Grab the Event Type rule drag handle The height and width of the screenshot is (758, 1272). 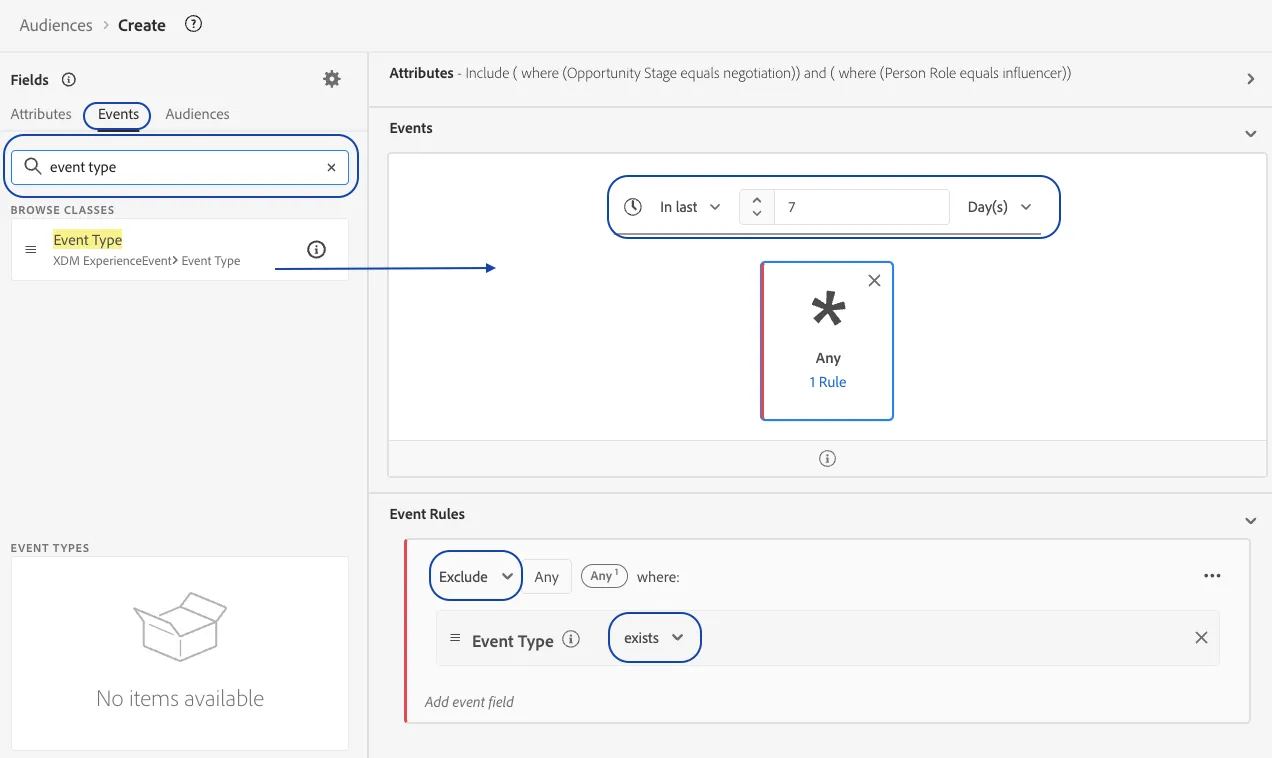455,638
